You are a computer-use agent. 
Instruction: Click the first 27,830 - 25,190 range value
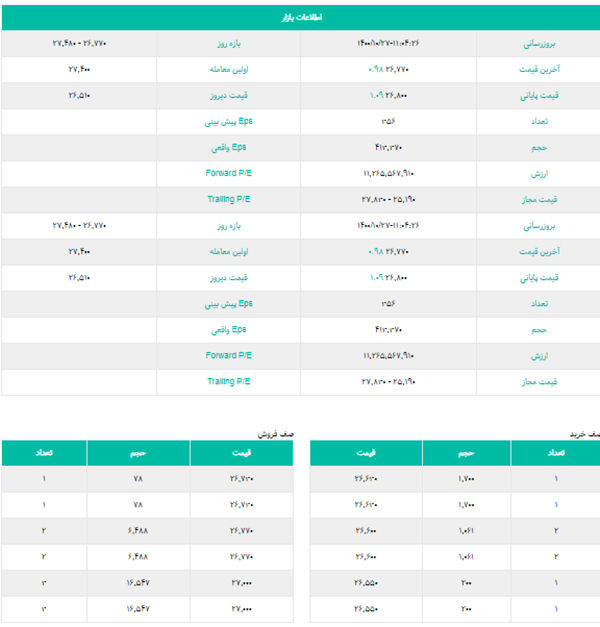click(388, 200)
